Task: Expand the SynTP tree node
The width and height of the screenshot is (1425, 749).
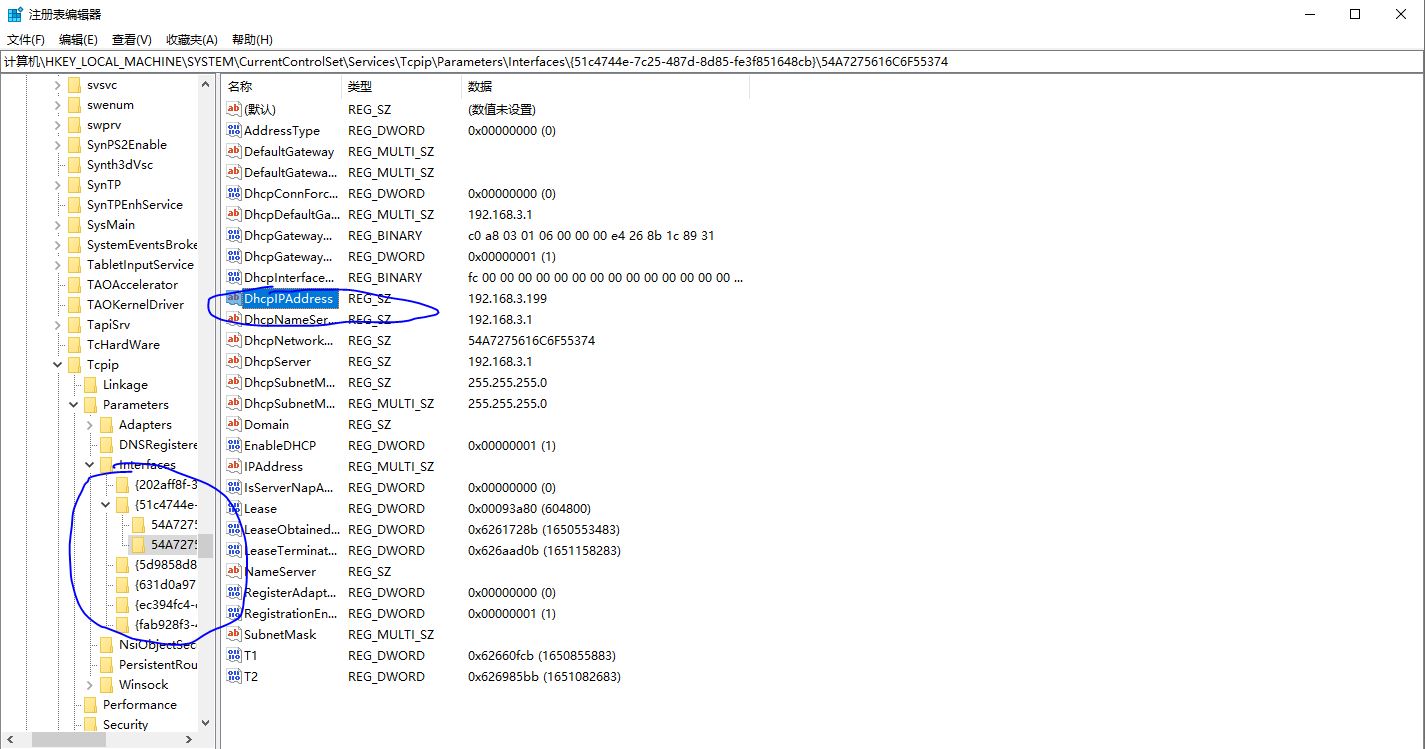Action: (58, 185)
